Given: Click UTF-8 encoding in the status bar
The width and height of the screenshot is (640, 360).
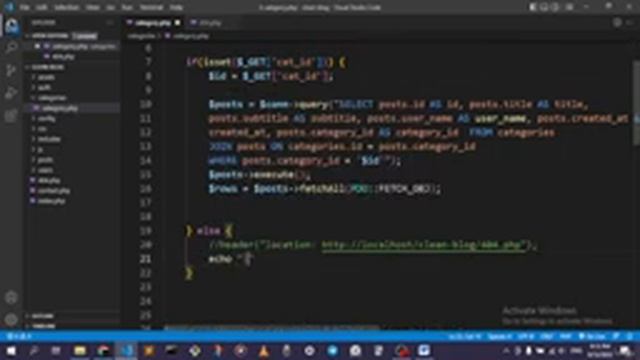Looking at the screenshot, I should tap(526, 337).
